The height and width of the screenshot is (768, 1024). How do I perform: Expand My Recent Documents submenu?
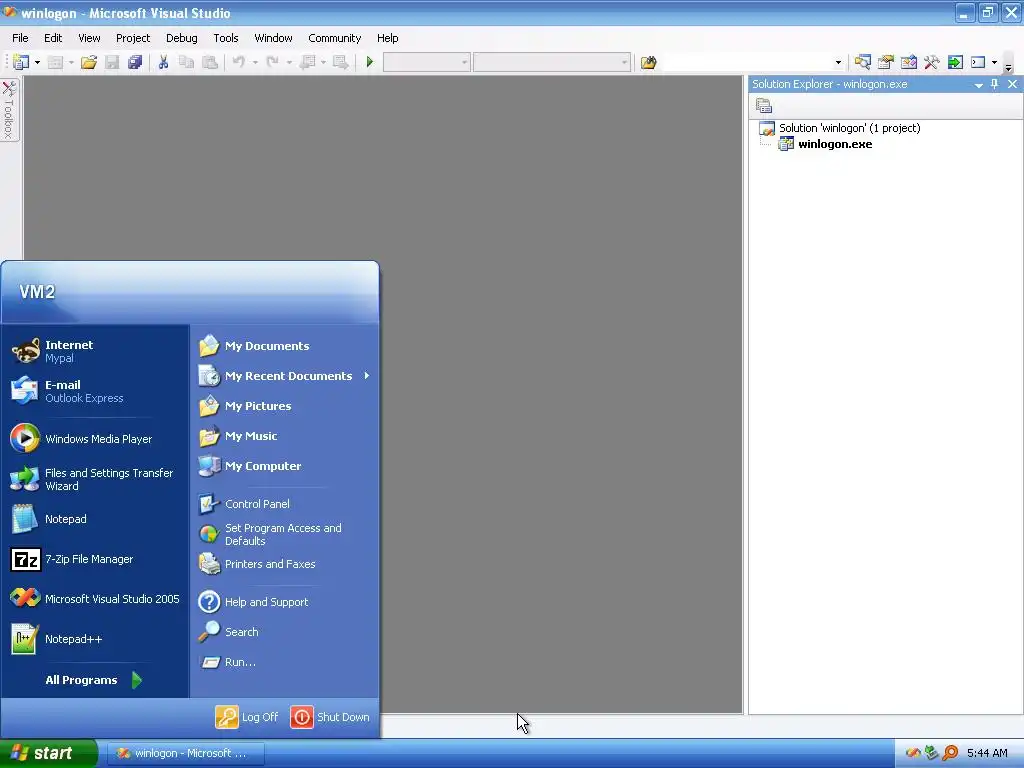(285, 376)
